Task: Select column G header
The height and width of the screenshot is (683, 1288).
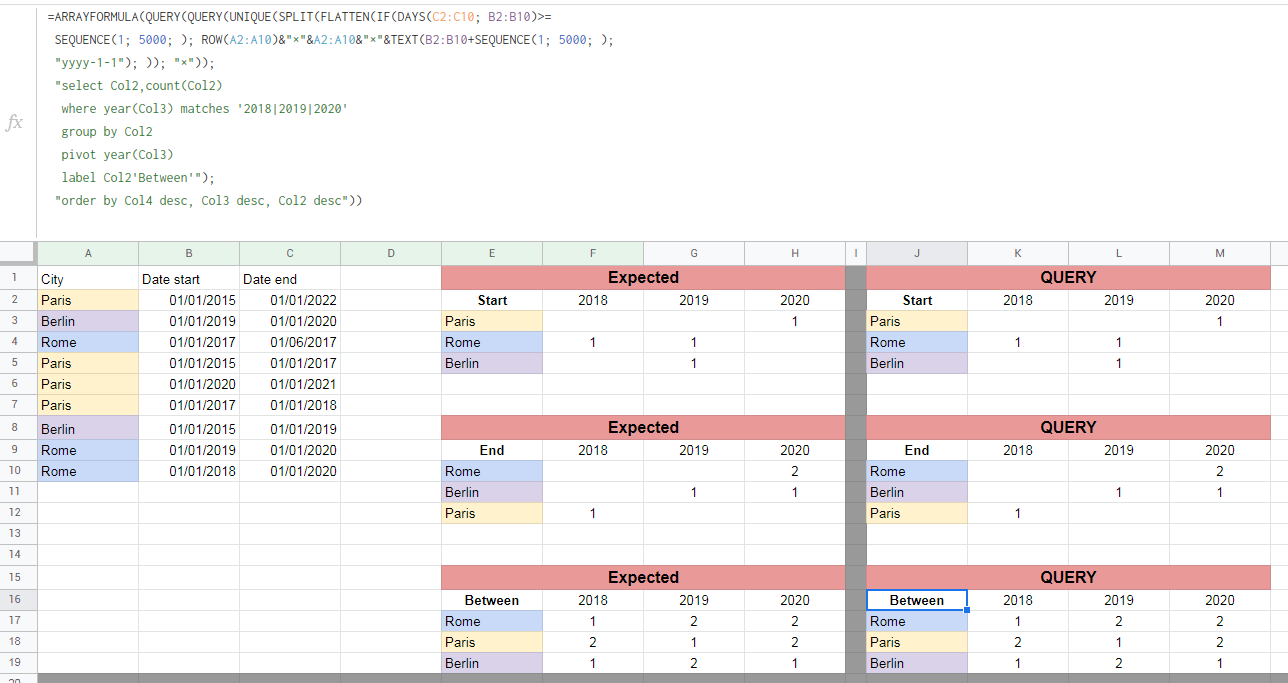Action: coord(694,254)
